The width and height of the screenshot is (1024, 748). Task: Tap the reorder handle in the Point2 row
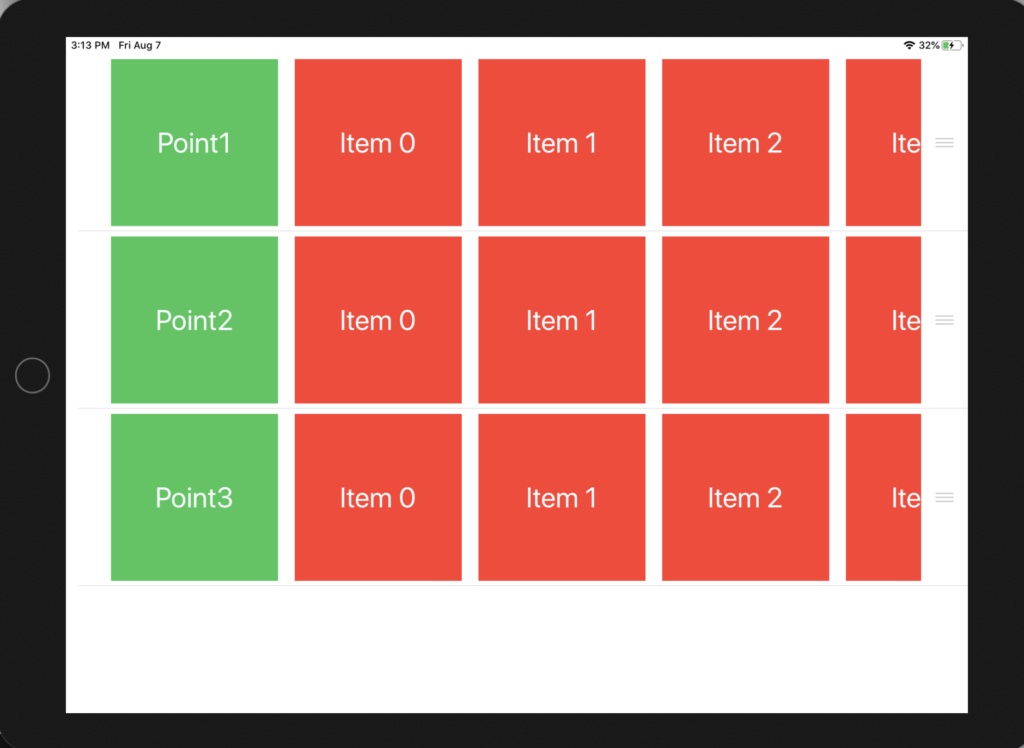point(944,320)
